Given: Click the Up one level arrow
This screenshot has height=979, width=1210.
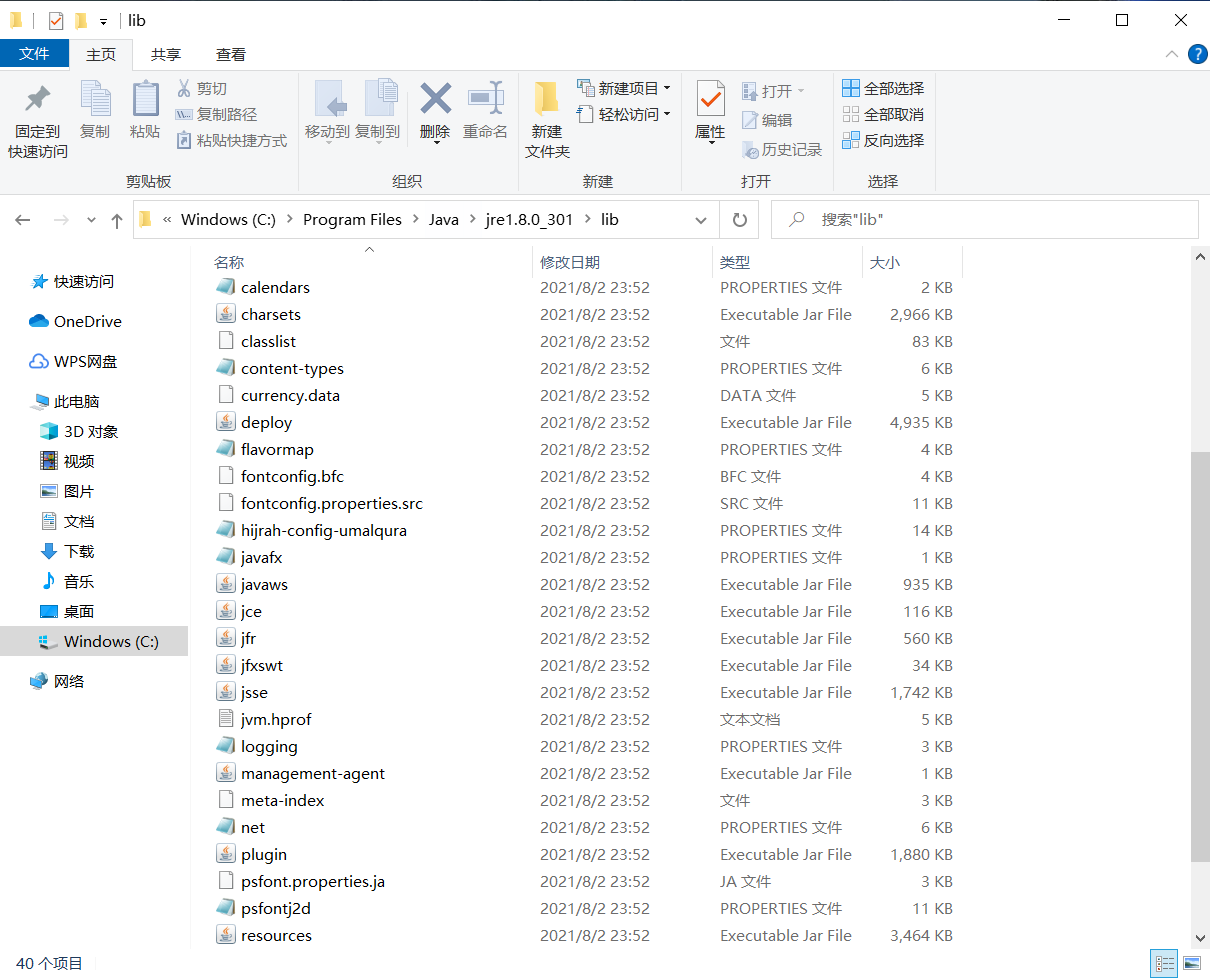Looking at the screenshot, I should point(117,220).
